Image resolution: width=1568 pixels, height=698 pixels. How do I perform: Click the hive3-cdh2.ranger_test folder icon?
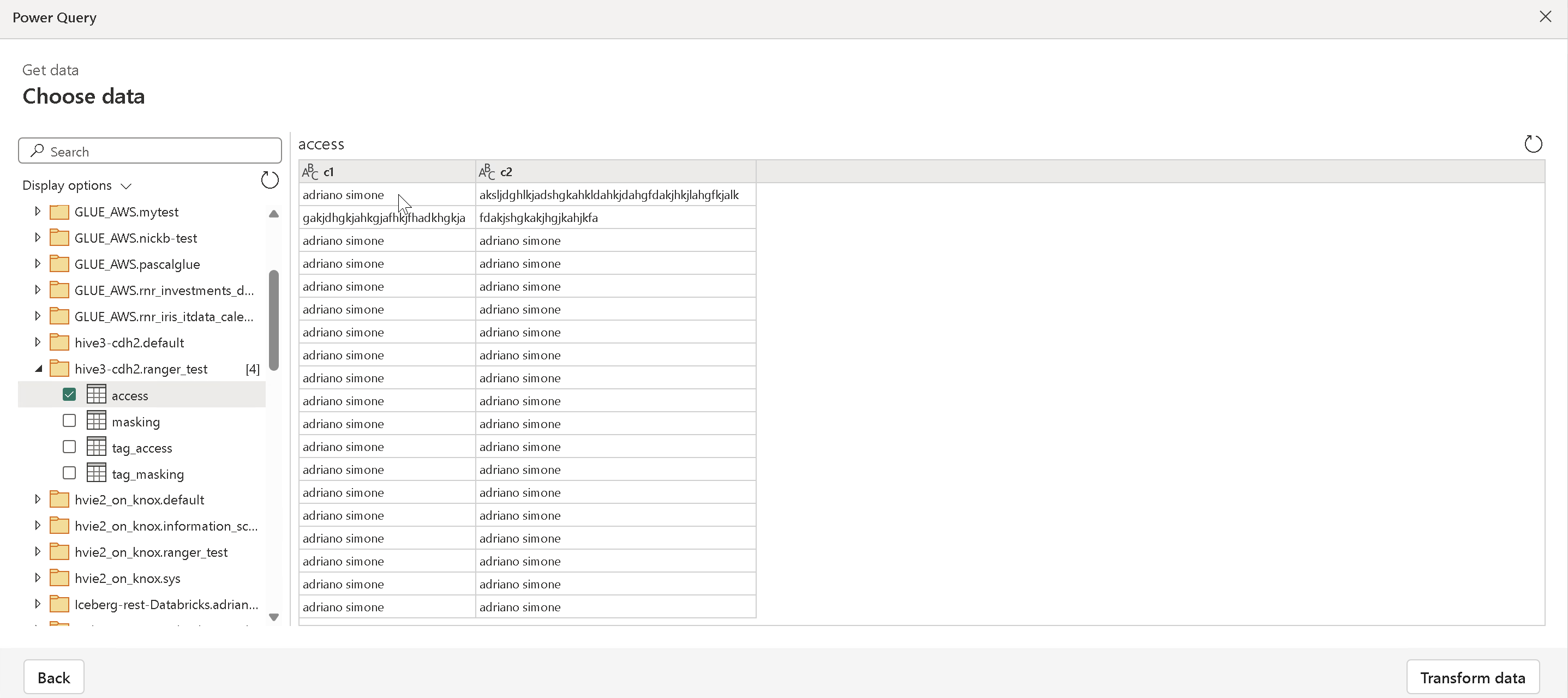point(59,369)
